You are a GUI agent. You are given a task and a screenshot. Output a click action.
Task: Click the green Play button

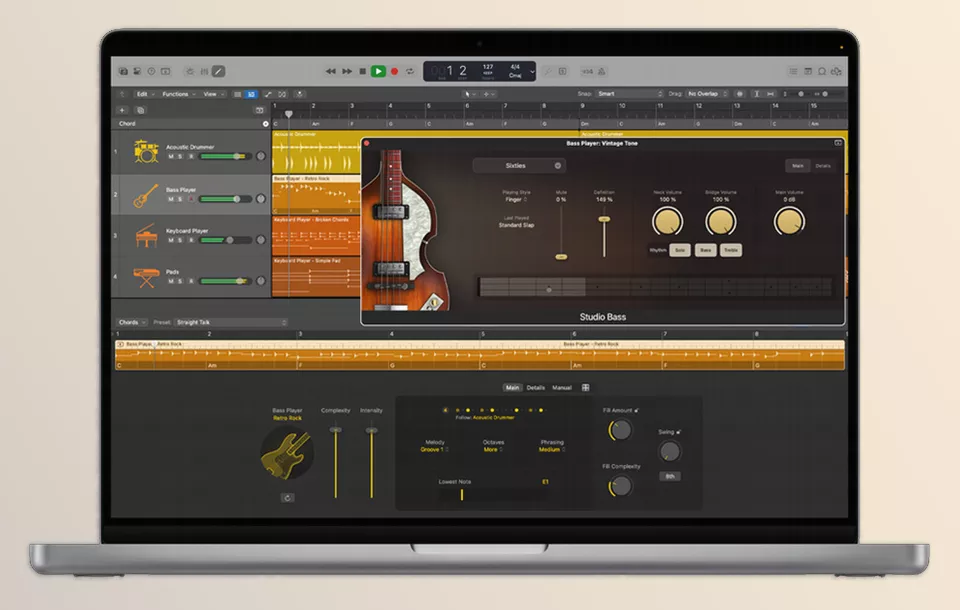click(378, 72)
